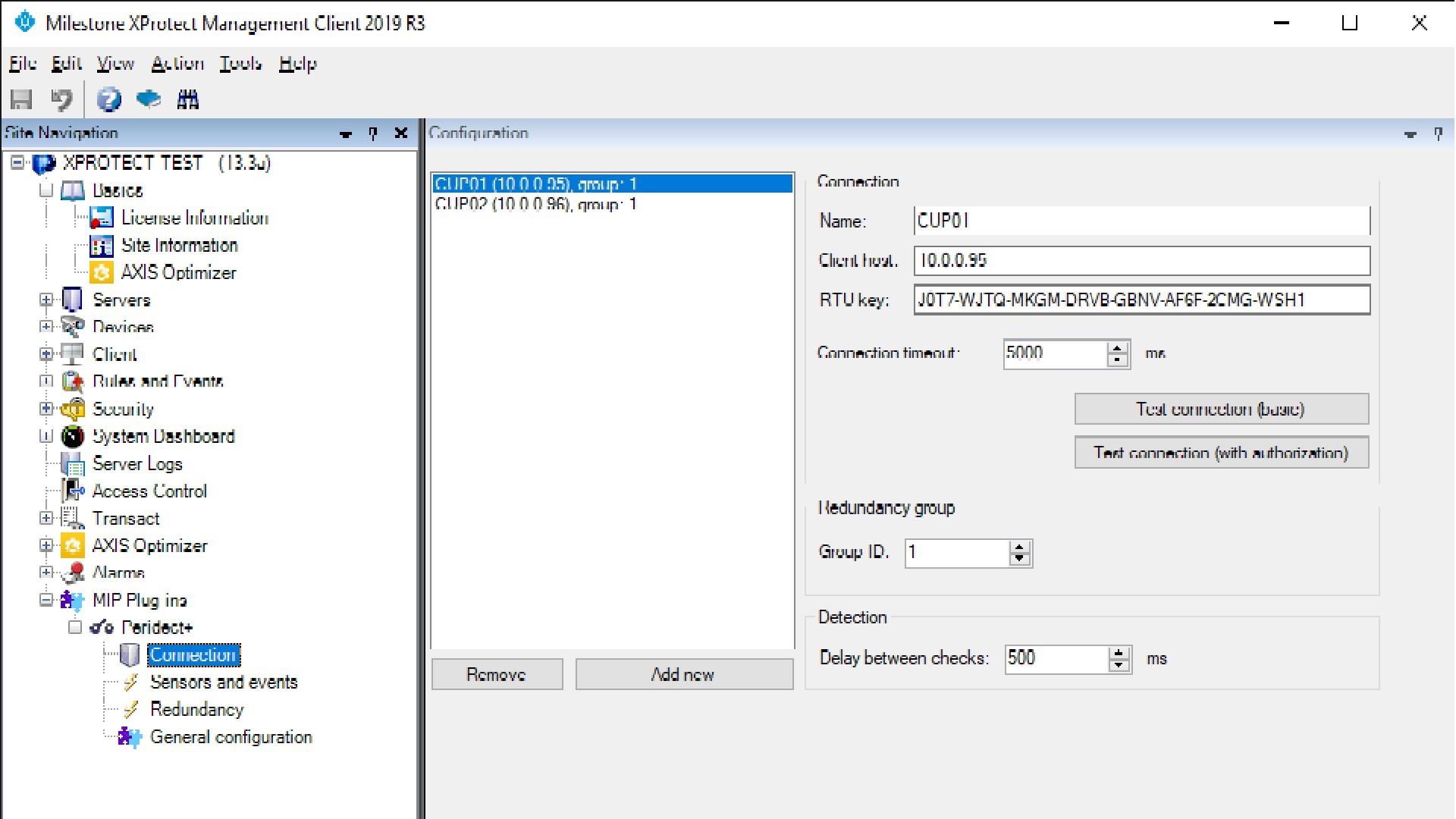The width and height of the screenshot is (1456, 819).
Task: Increase the Connection timeout value
Action: click(1117, 347)
